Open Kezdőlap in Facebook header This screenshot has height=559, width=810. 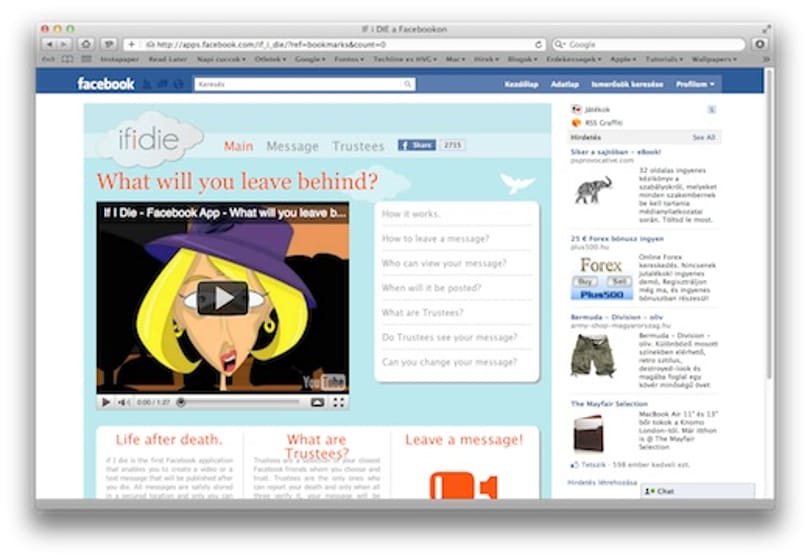coord(521,84)
